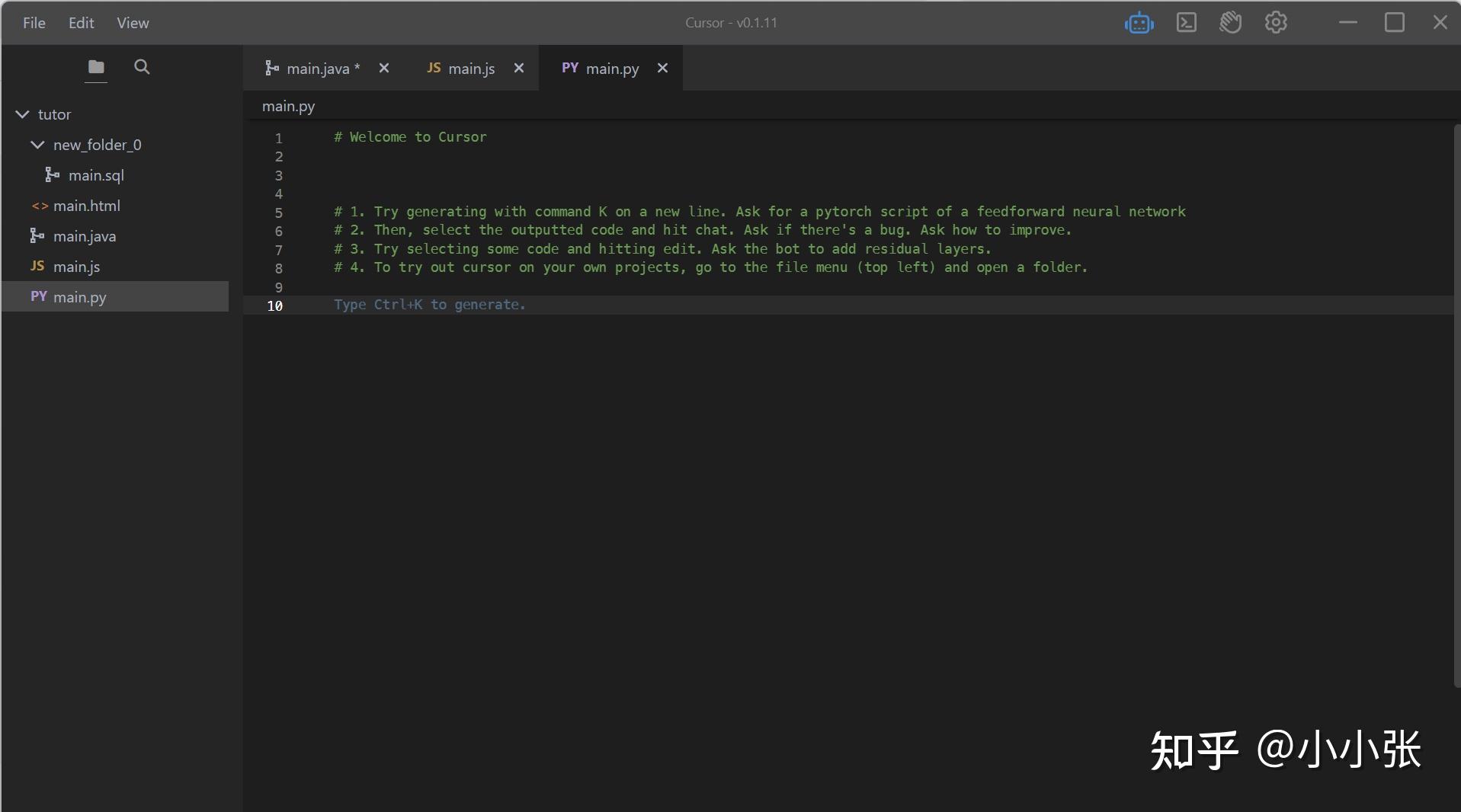Open the search magnifier icon
The height and width of the screenshot is (812, 1461).
142,67
